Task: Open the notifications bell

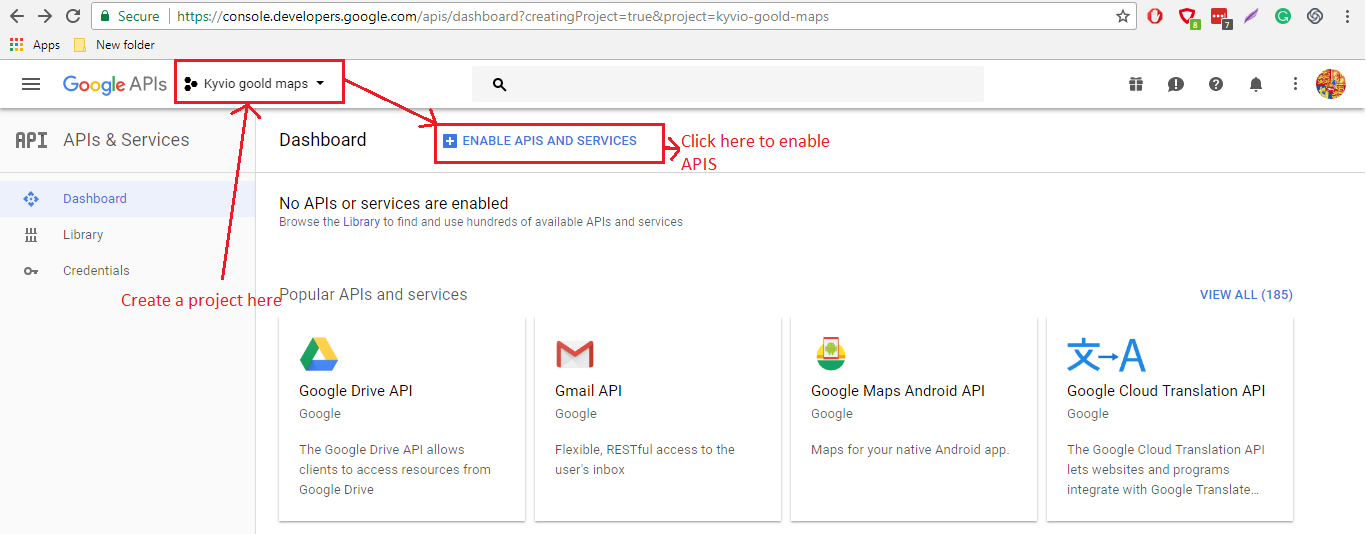Action: [x=1256, y=84]
